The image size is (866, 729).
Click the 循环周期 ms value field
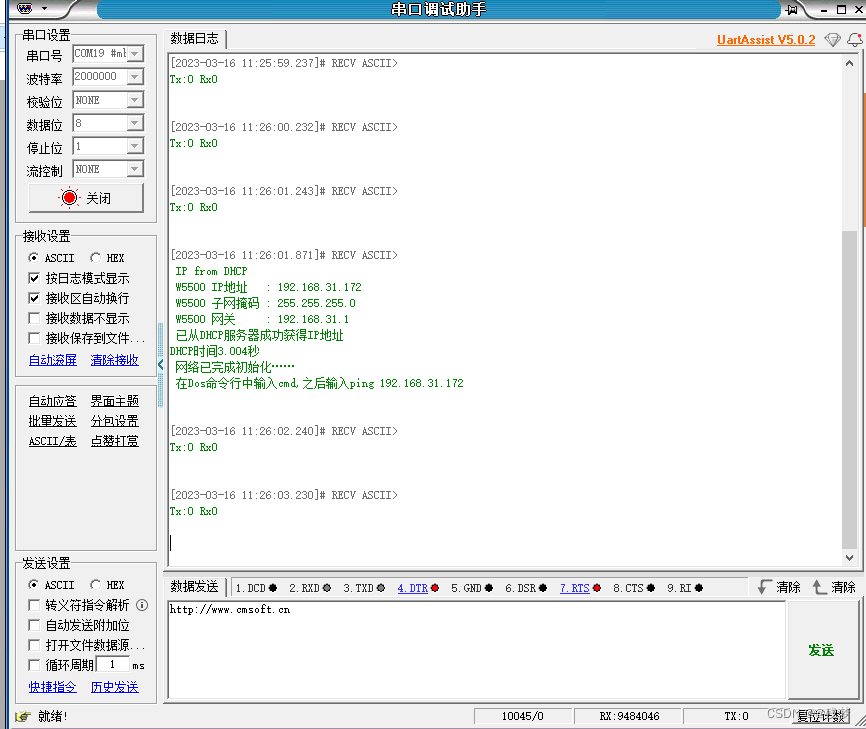click(113, 664)
